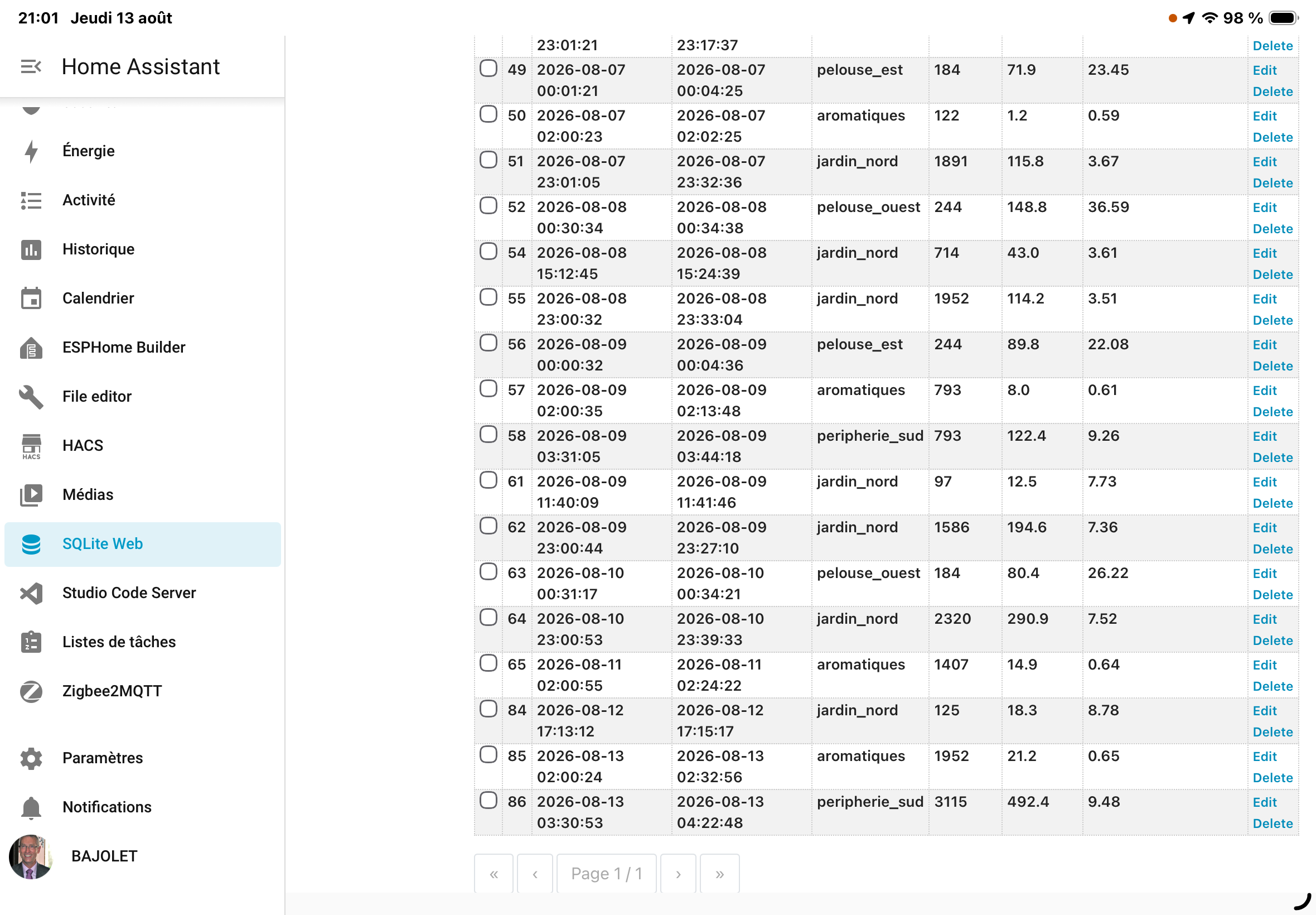Open ESPHome Builder icon
Screen dimensions: 1316x915
coord(31,348)
